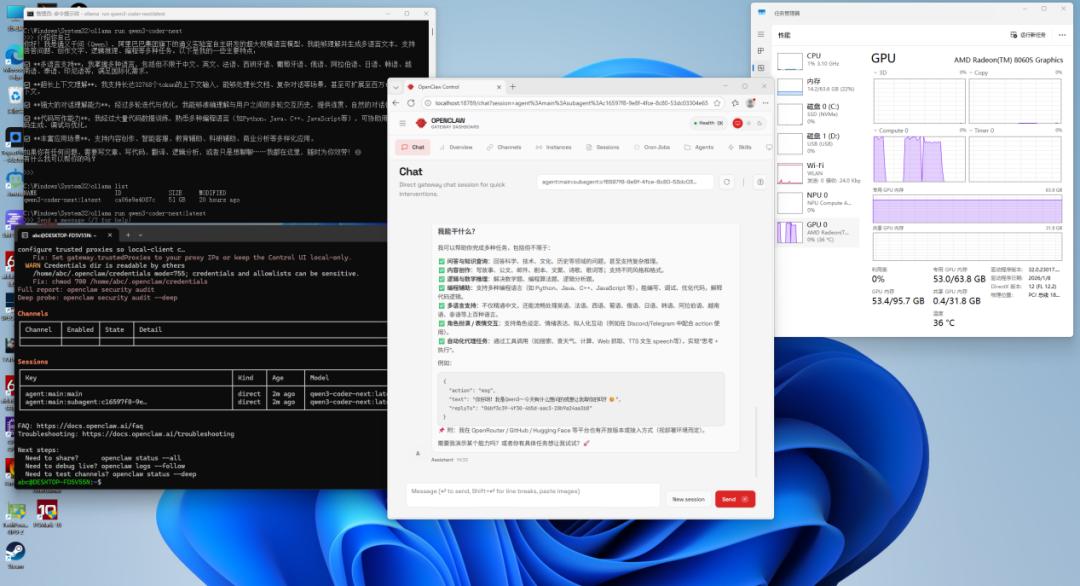Go back in the browser
Screen dimensions: 1080x586
click(x=395, y=103)
